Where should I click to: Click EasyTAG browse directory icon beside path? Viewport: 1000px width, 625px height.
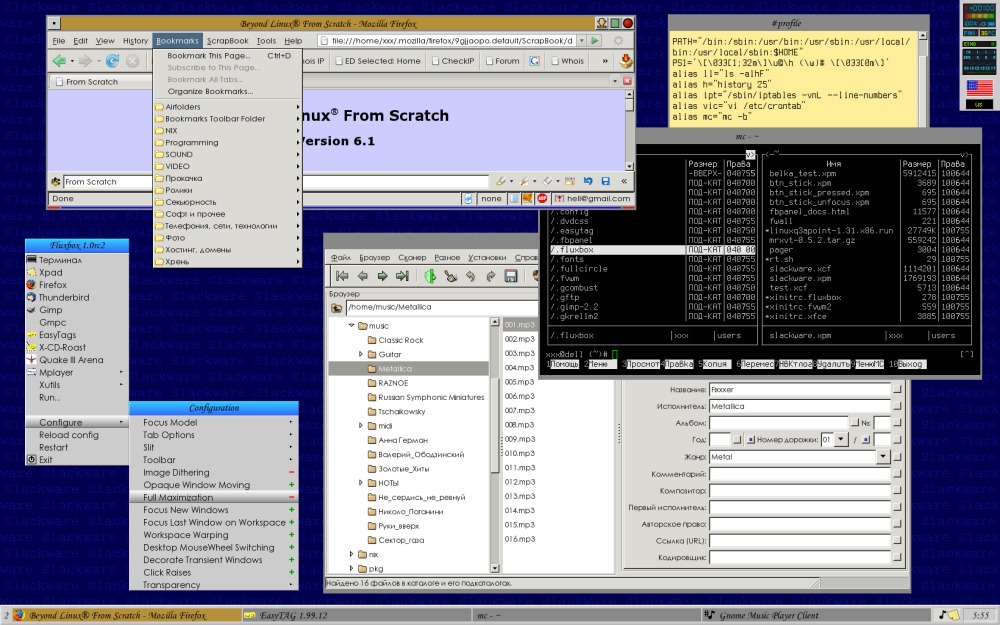click(x=336, y=308)
